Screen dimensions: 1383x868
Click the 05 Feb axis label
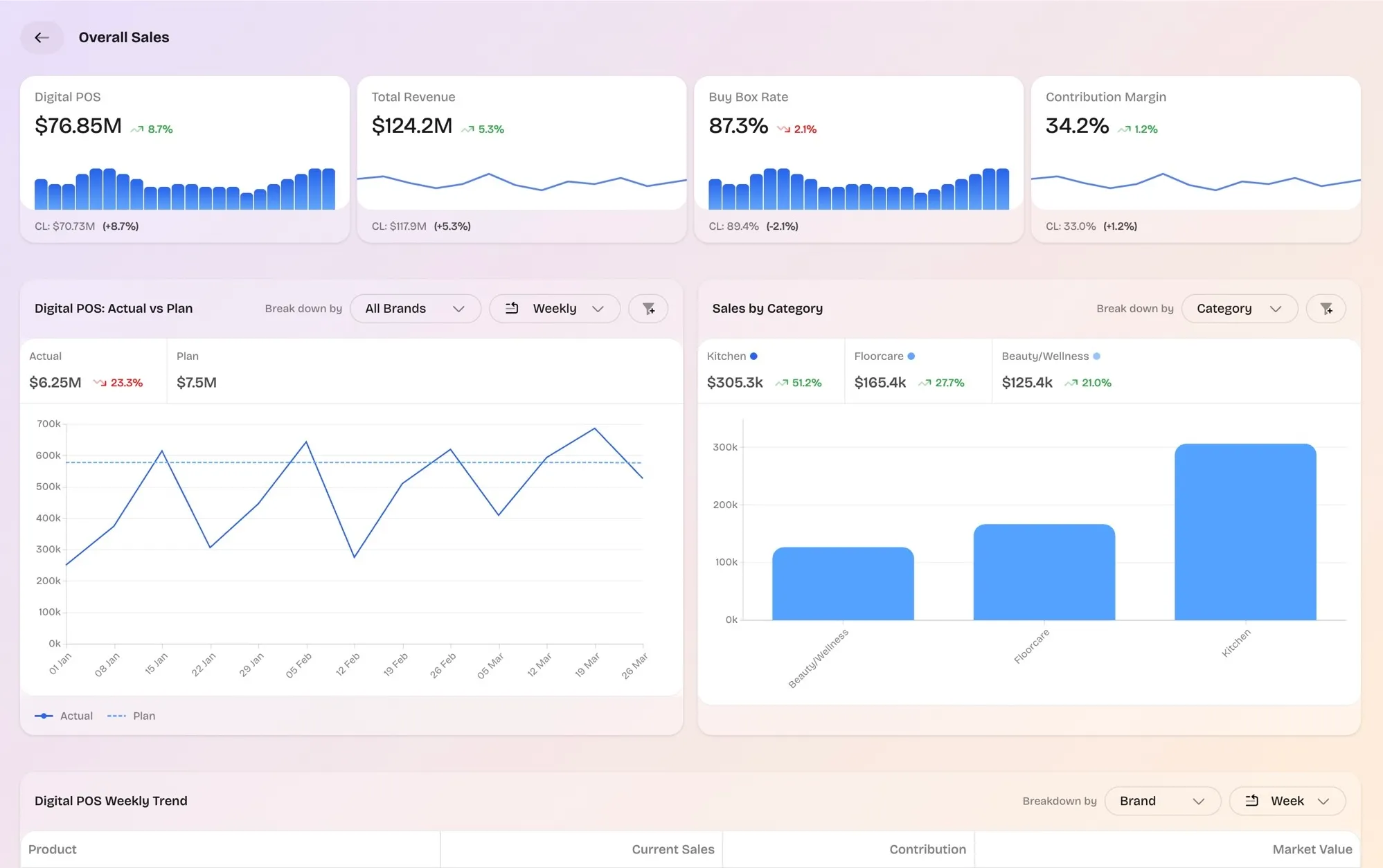point(299,665)
